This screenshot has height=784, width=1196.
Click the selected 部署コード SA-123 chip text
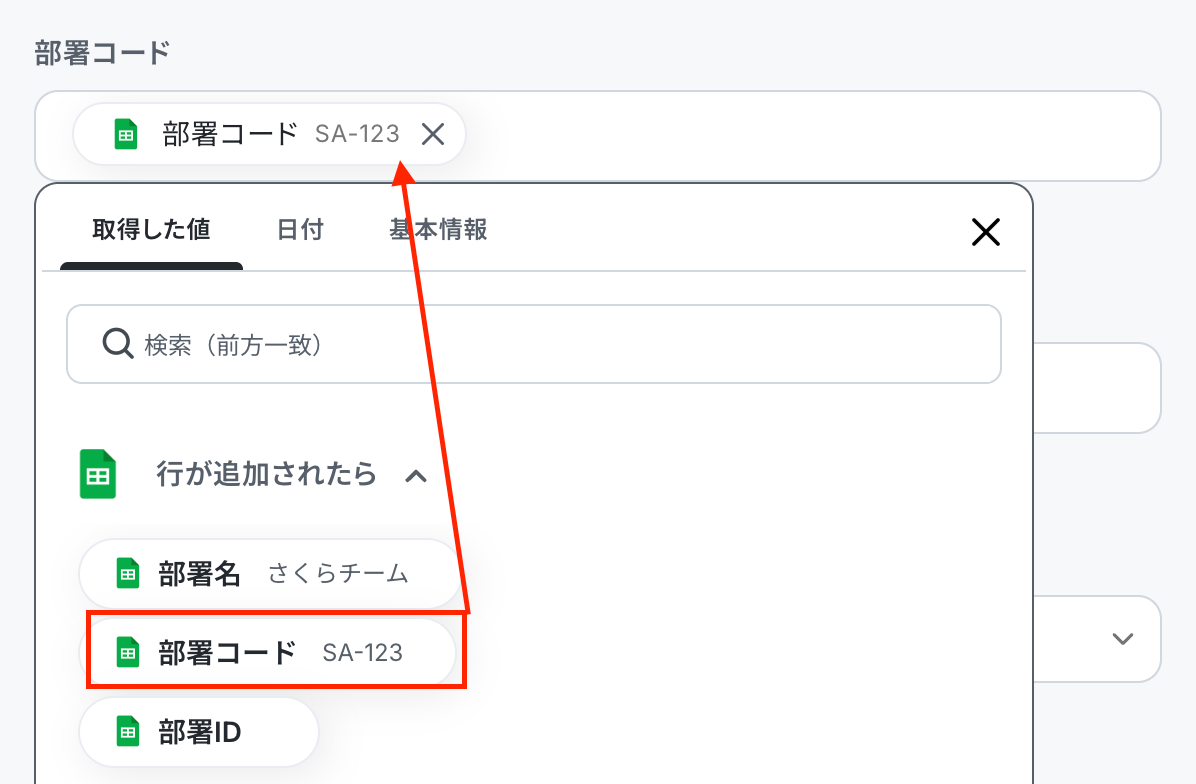click(x=280, y=134)
